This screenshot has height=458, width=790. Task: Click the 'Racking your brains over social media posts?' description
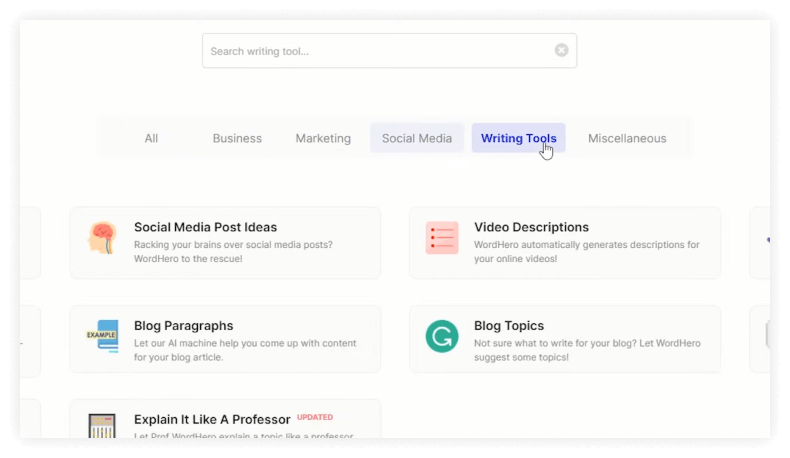coord(233,251)
